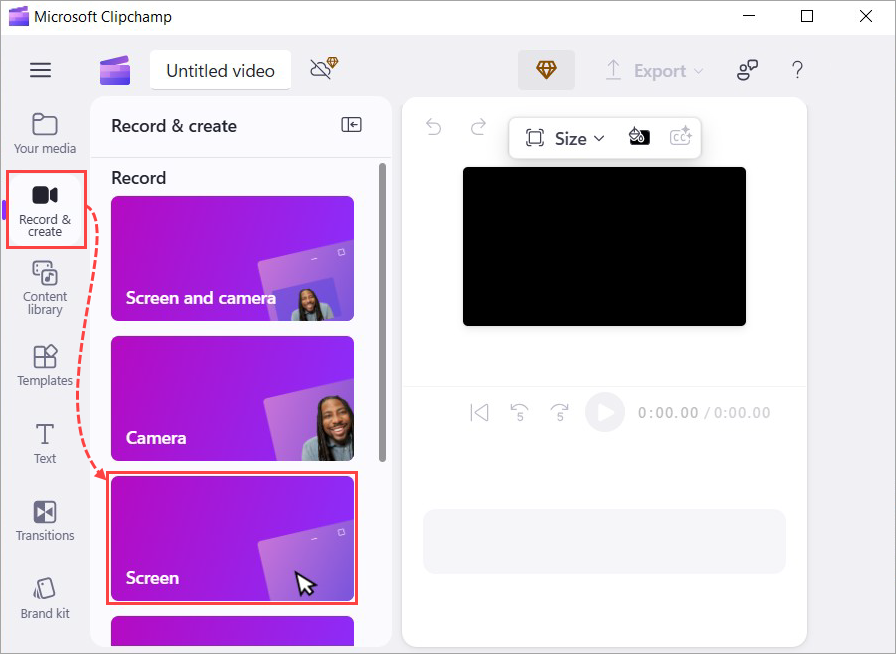
Task: Open help using the question mark icon
Action: point(797,70)
